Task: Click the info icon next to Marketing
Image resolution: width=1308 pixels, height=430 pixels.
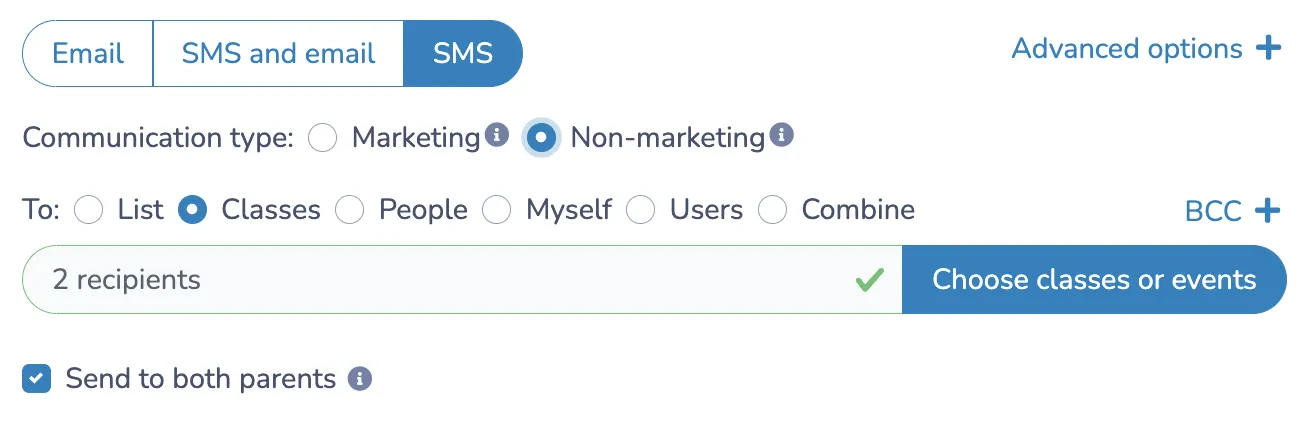Action: pos(497,135)
